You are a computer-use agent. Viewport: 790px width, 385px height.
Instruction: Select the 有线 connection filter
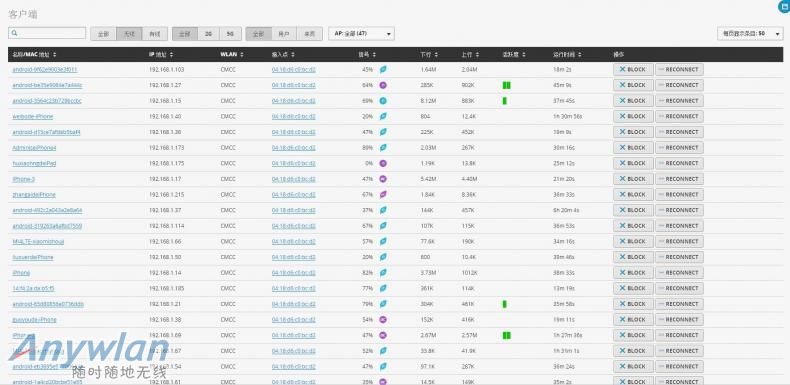point(155,34)
